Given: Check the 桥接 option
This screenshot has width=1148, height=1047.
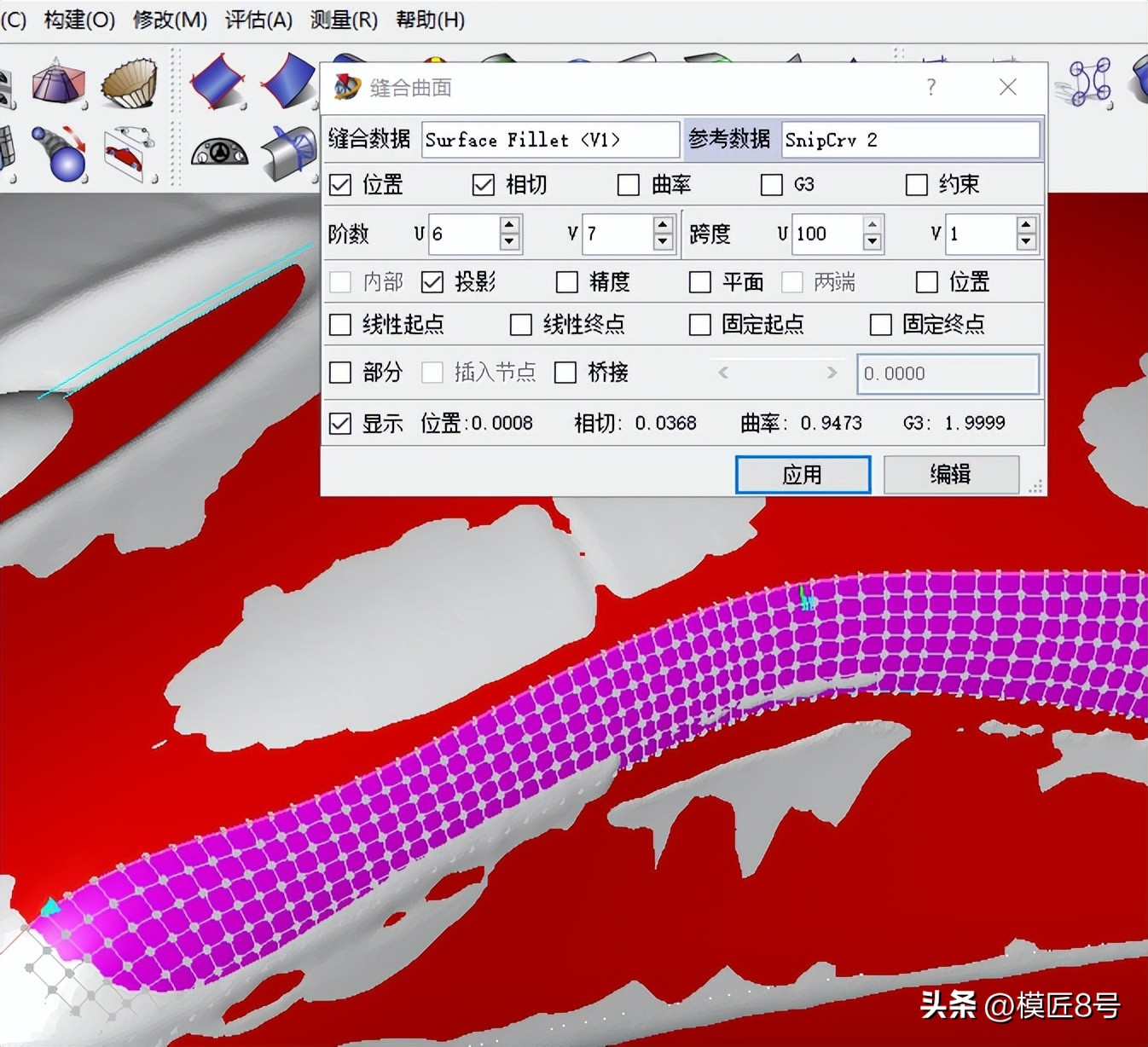Looking at the screenshot, I should pos(566,373).
